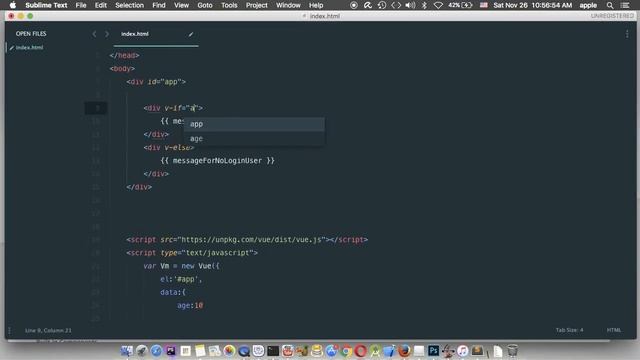Click the dots icon at the status bar's left
640x360 pixels.
click(x=9, y=330)
